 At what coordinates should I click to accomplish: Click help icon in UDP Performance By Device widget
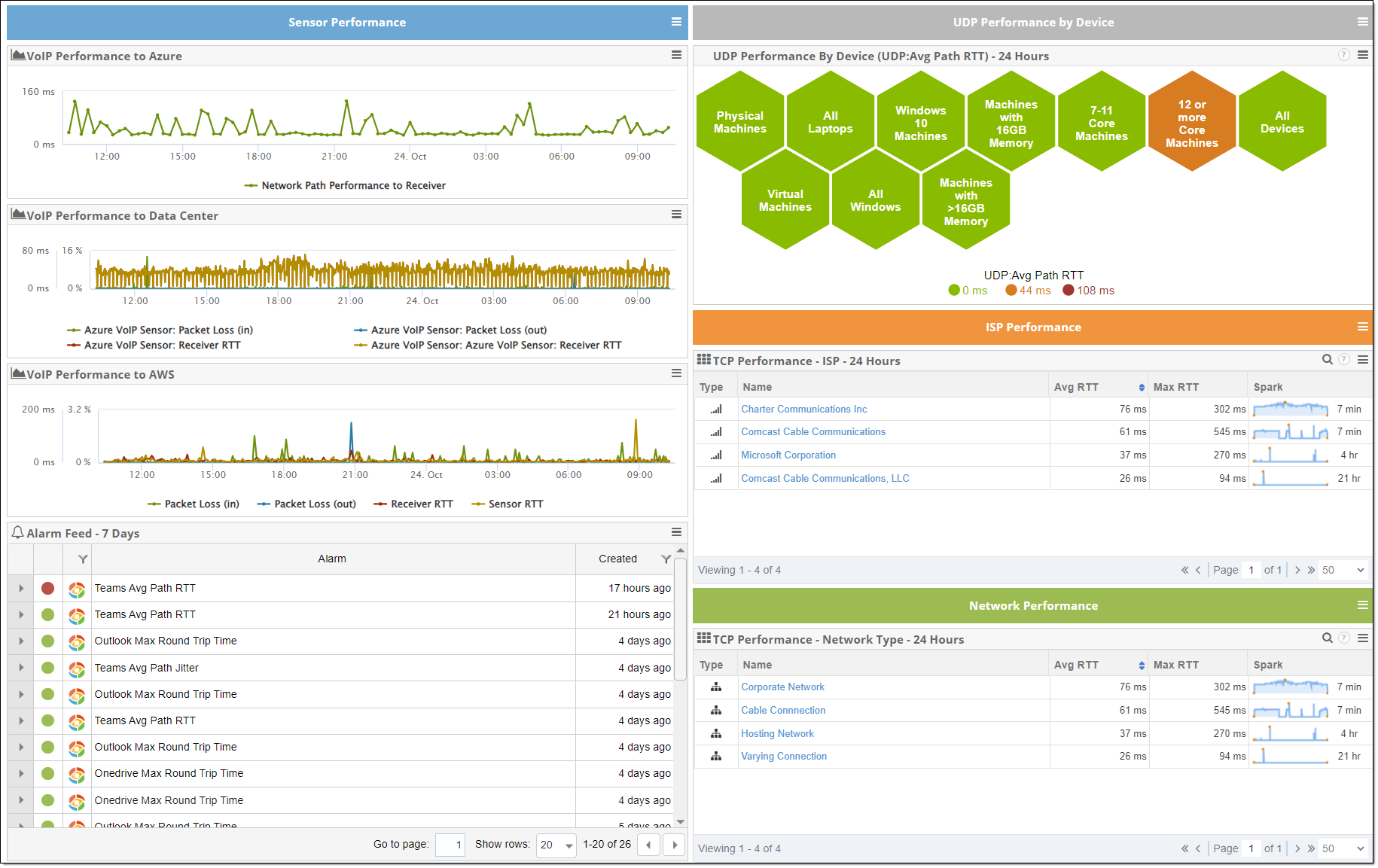1344,55
